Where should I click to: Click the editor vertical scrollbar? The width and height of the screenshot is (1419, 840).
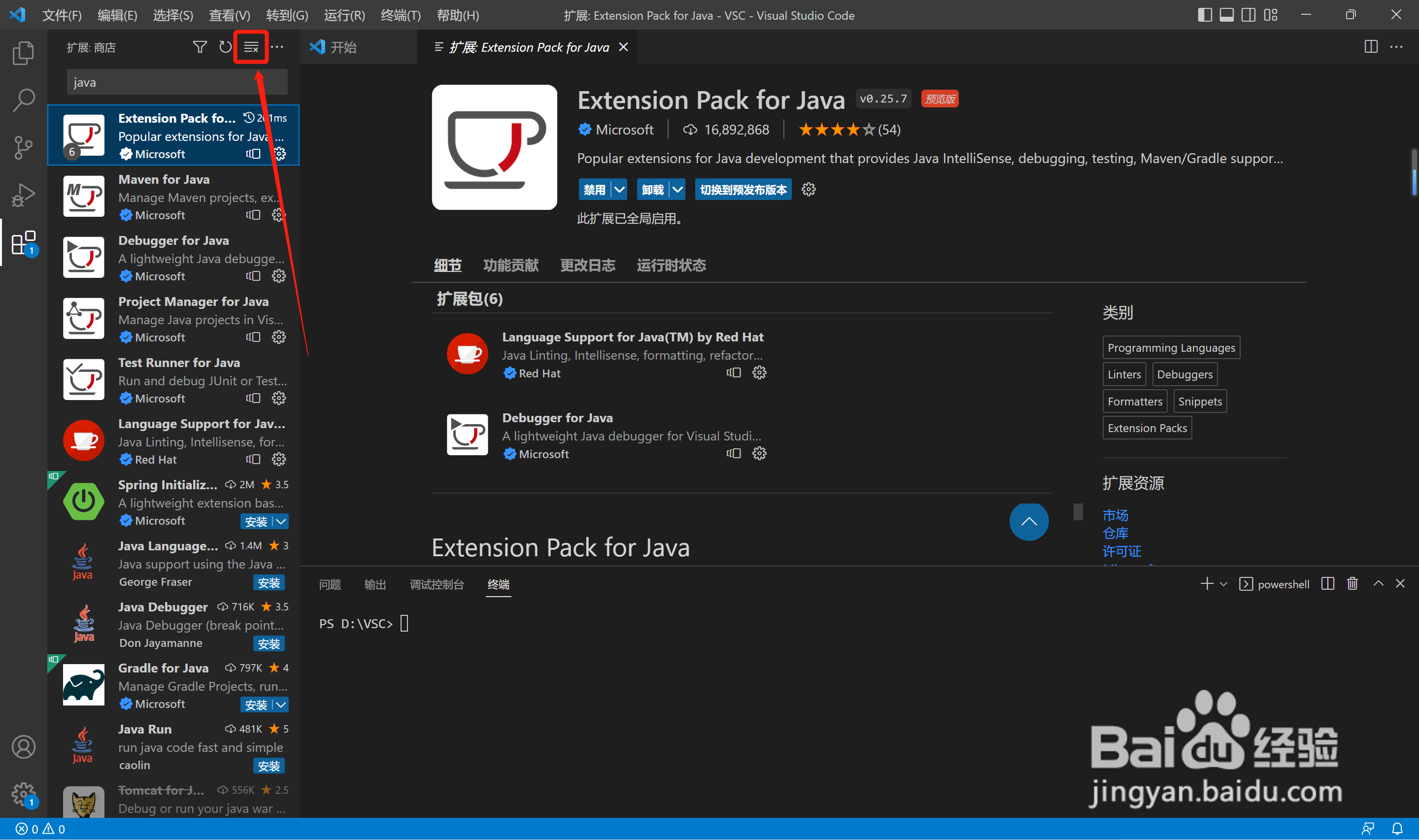(x=1414, y=172)
